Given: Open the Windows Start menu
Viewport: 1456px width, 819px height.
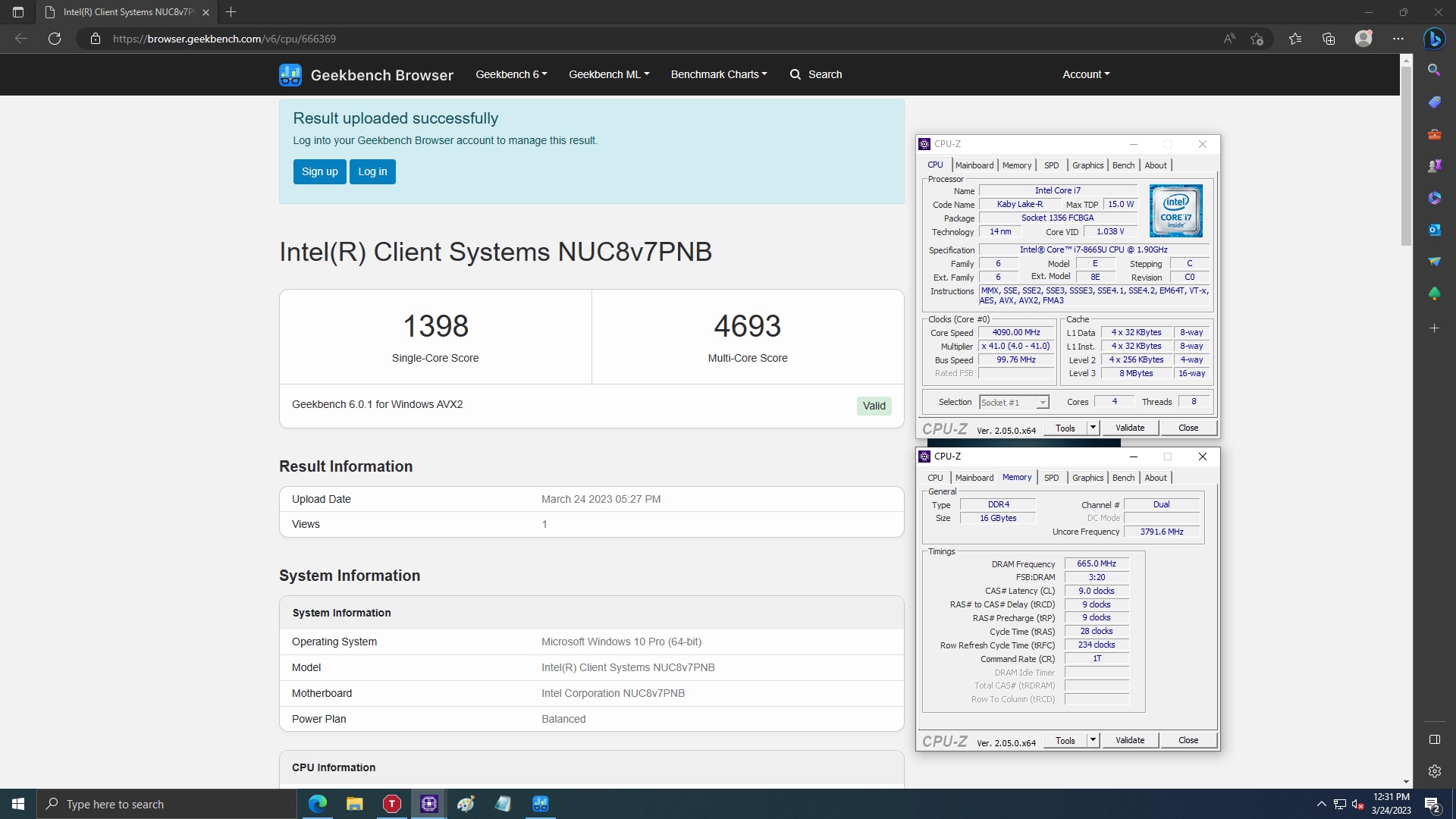Looking at the screenshot, I should point(18,804).
